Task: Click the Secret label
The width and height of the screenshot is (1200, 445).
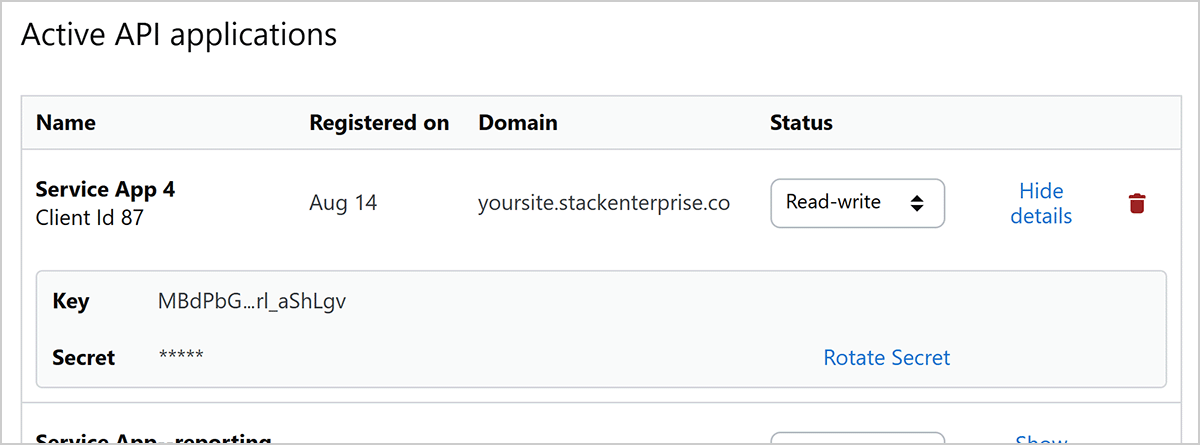Action: point(84,357)
